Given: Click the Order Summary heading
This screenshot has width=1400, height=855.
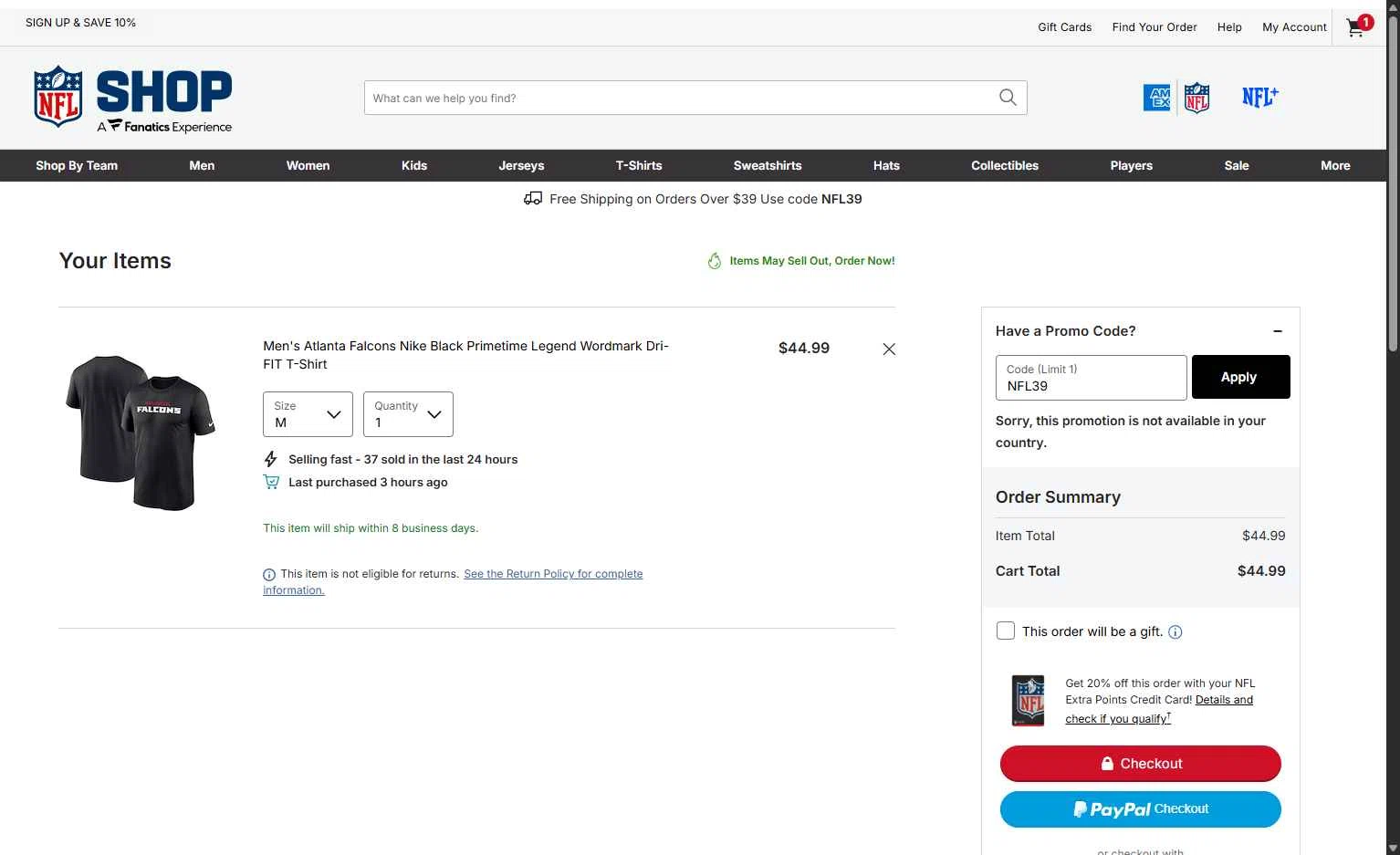Looking at the screenshot, I should [1058, 497].
